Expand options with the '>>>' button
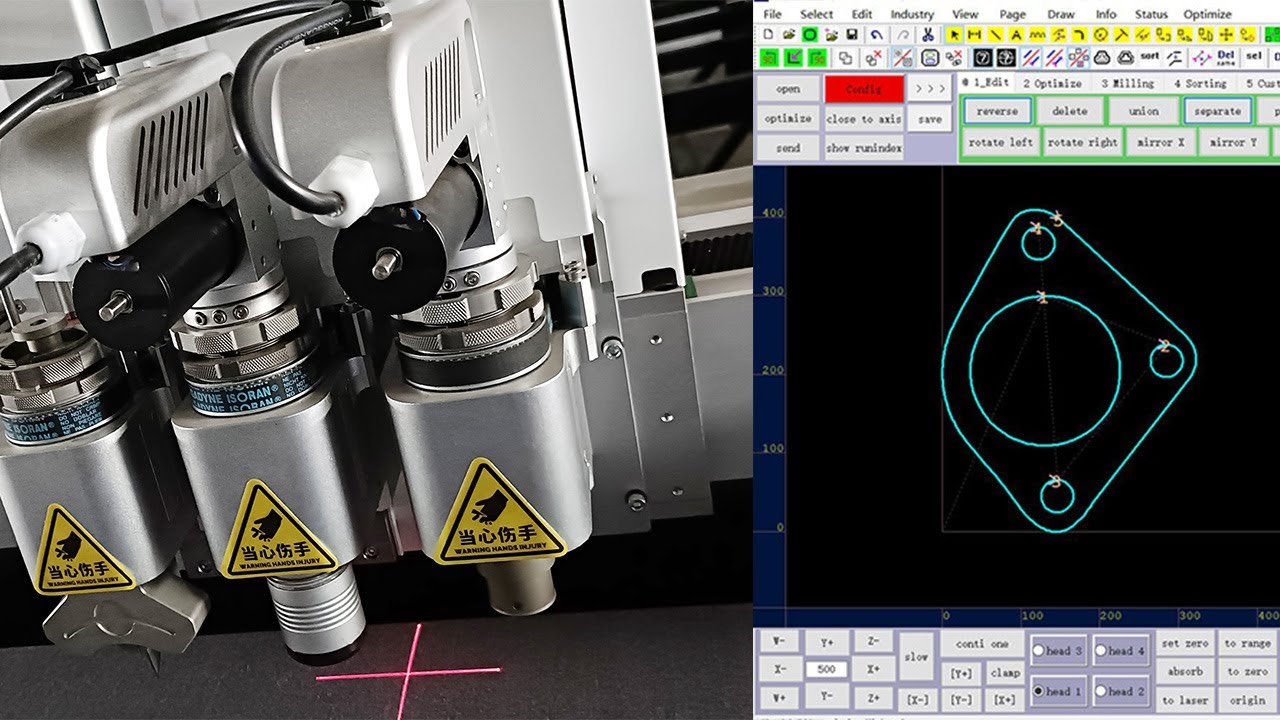Viewport: 1280px width, 720px height. coord(930,88)
